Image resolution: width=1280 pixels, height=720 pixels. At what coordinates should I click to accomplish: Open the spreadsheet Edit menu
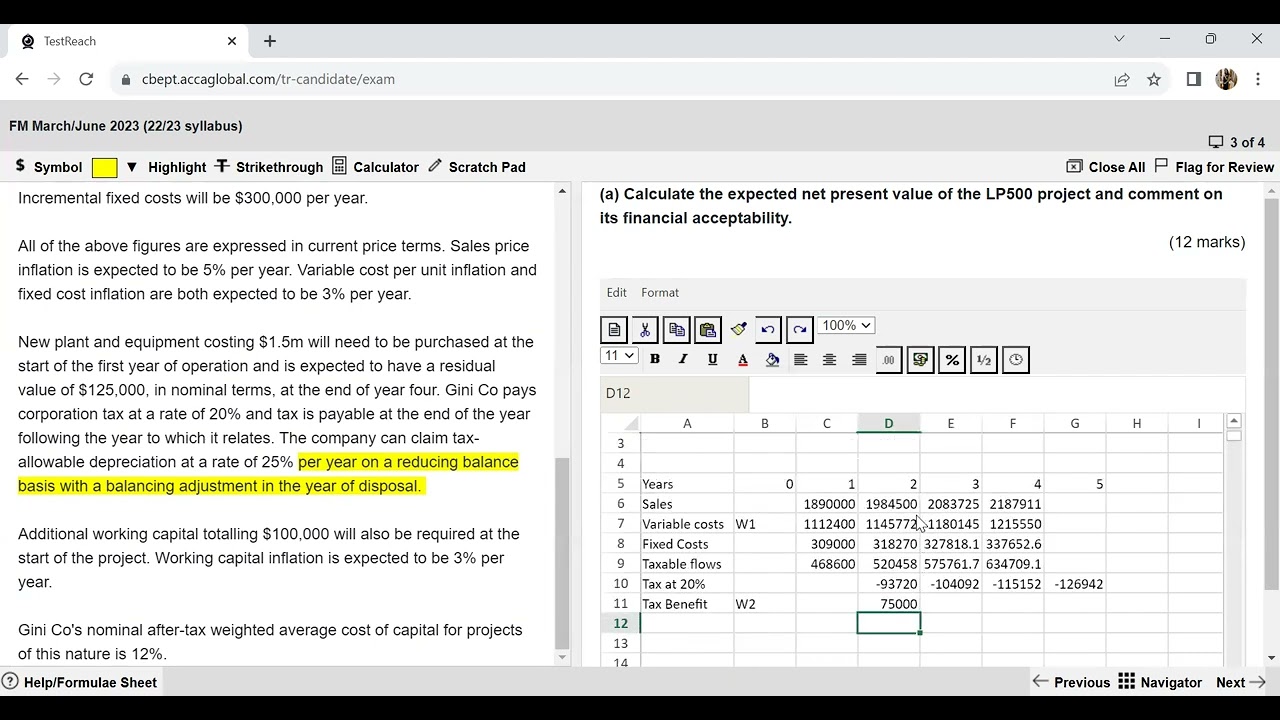click(x=617, y=292)
